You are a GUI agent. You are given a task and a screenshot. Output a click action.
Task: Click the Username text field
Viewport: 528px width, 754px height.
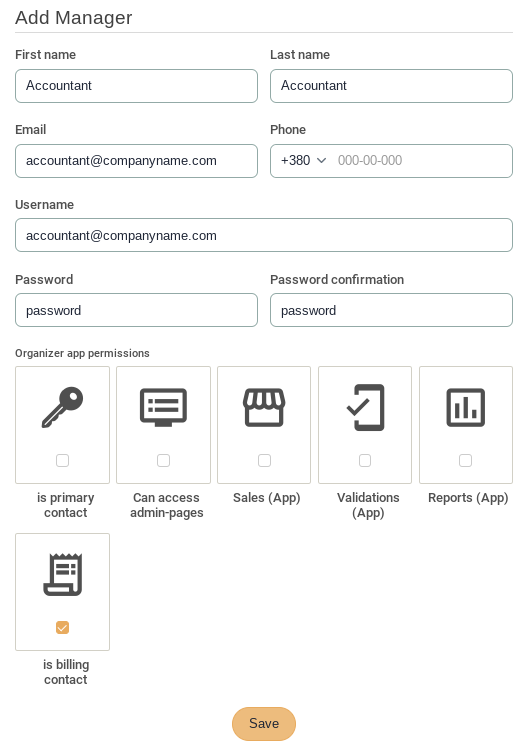[264, 235]
